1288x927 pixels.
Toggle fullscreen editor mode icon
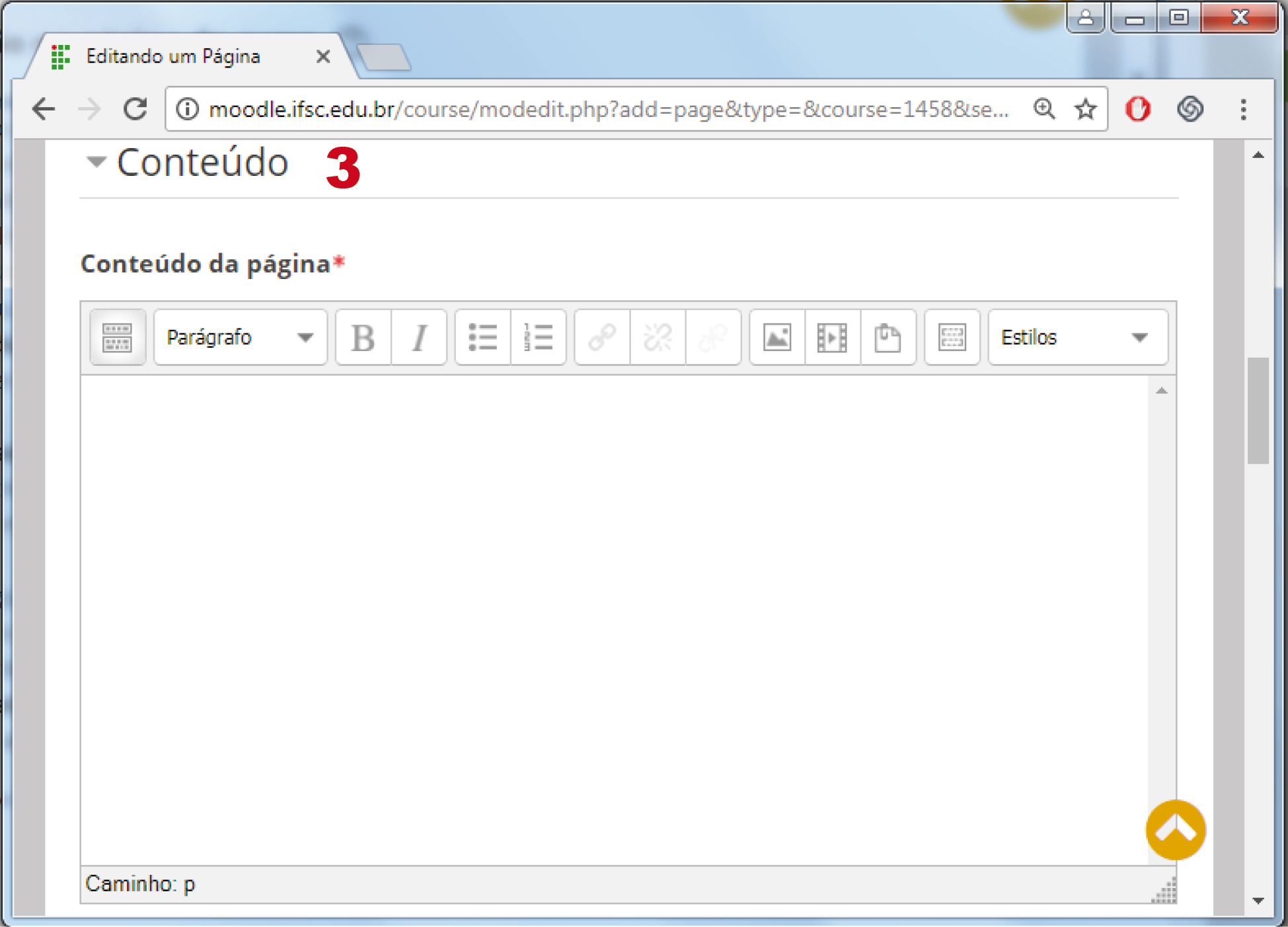click(x=952, y=337)
